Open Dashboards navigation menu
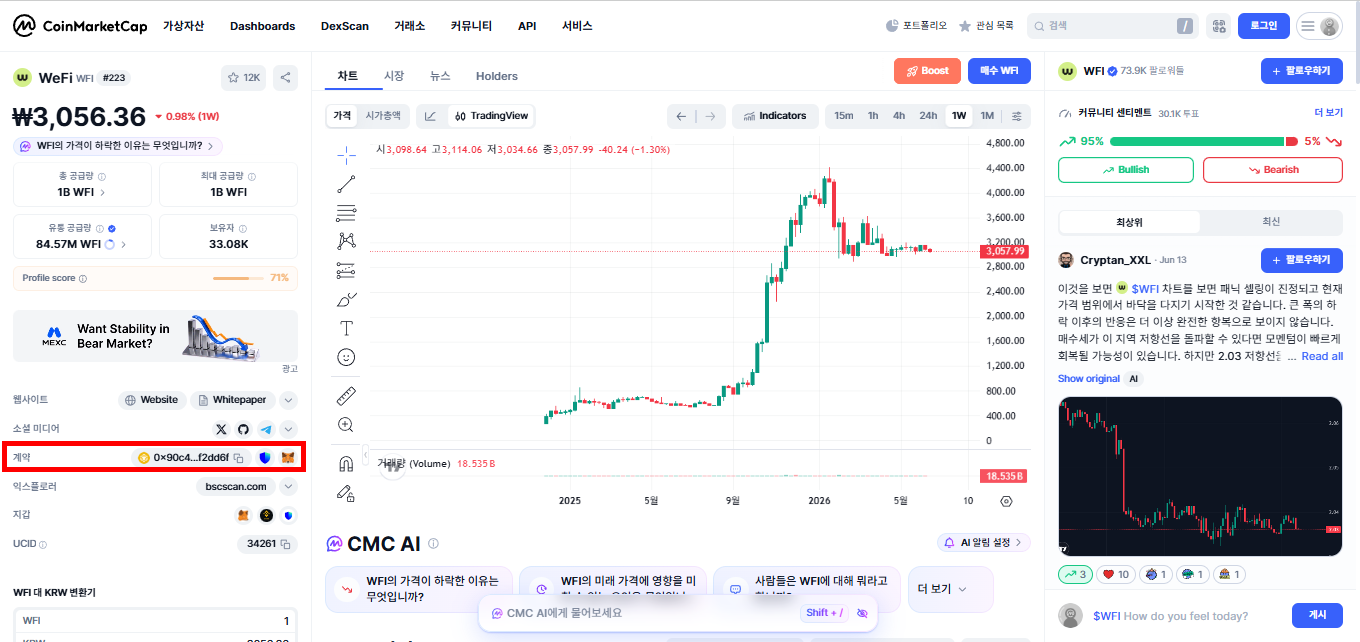1360x642 pixels. point(262,26)
